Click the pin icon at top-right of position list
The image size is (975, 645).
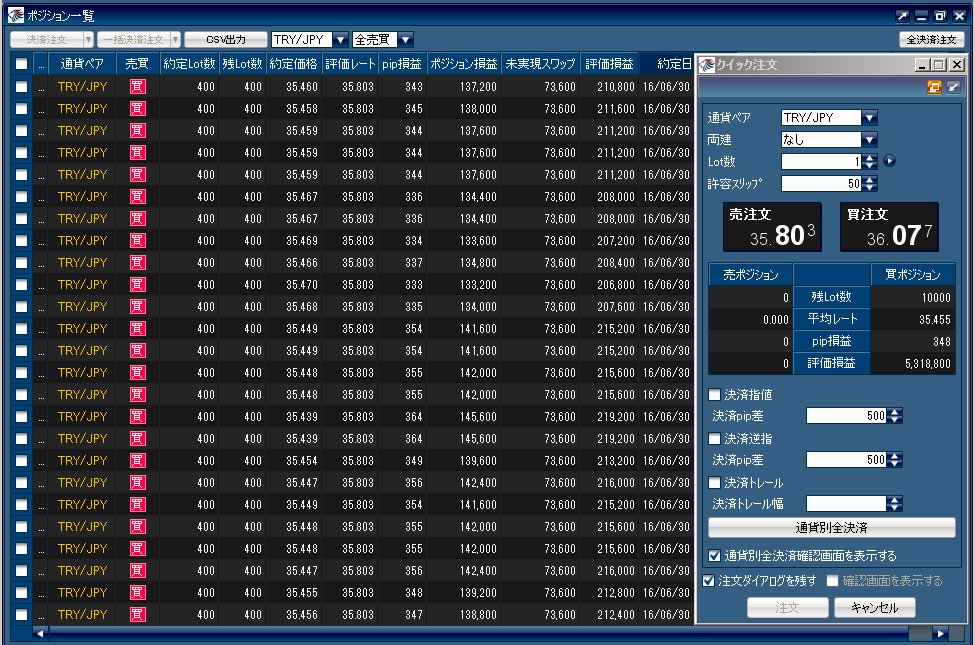902,16
